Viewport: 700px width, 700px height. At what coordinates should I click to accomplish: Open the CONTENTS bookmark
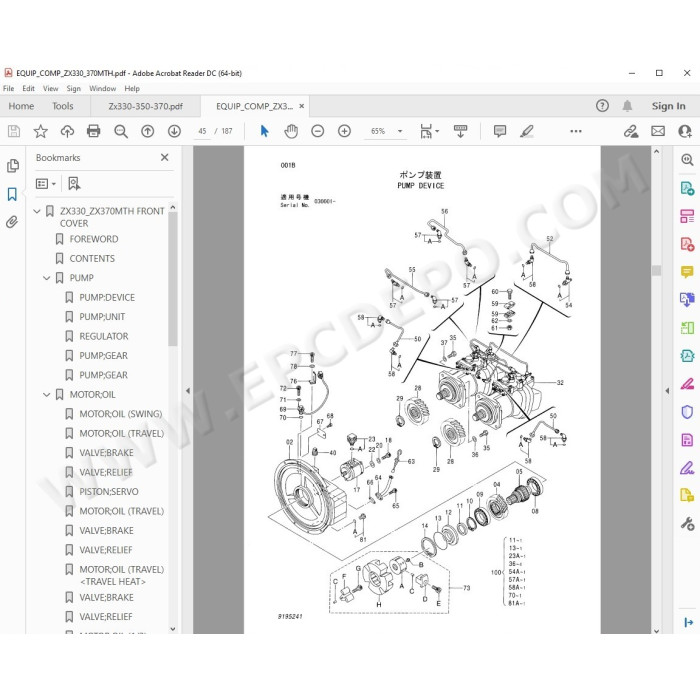point(92,258)
